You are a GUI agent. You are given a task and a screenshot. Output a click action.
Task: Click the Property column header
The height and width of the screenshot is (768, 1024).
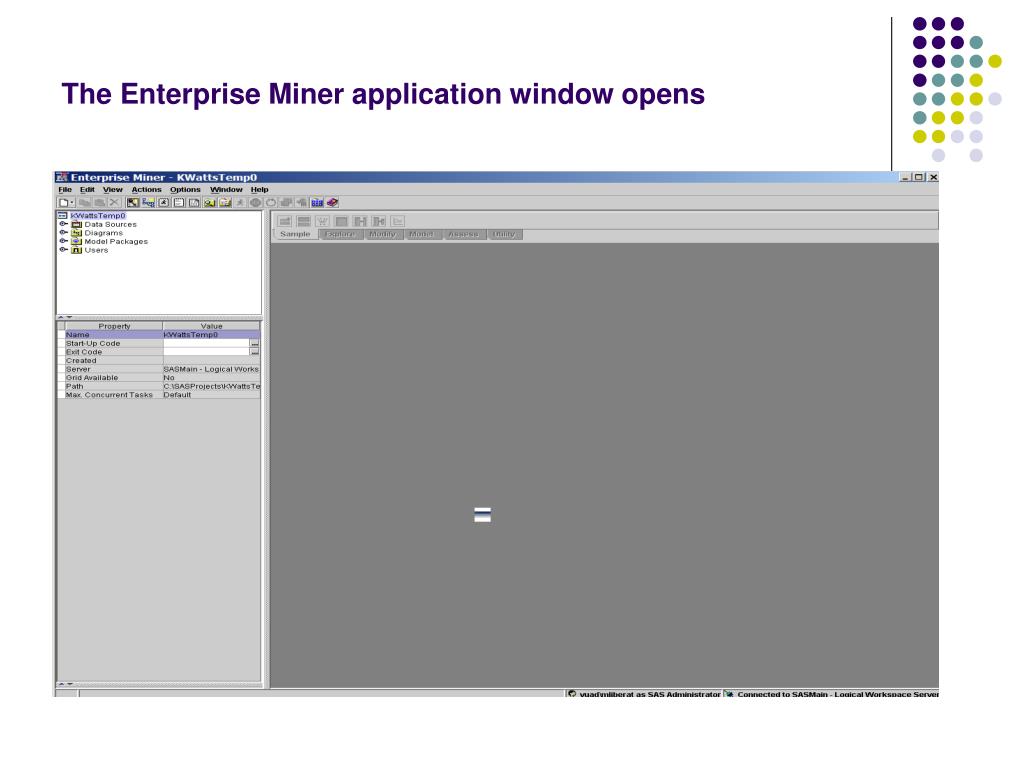point(114,325)
